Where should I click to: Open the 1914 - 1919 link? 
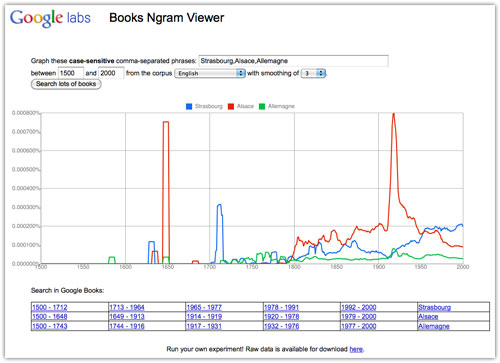(204, 317)
